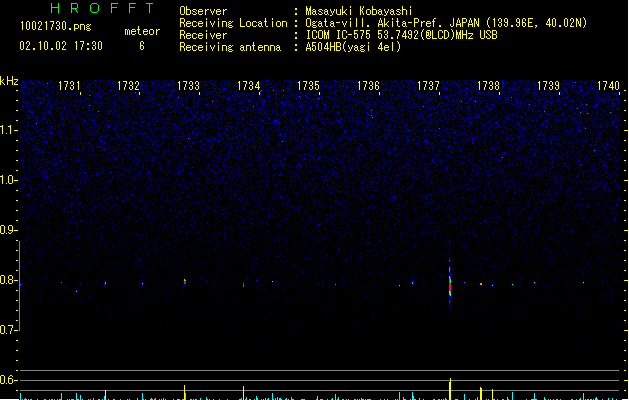629x400 pixels.
Task: Click the 1.1 kHz frequency tick label
Action: [8, 130]
